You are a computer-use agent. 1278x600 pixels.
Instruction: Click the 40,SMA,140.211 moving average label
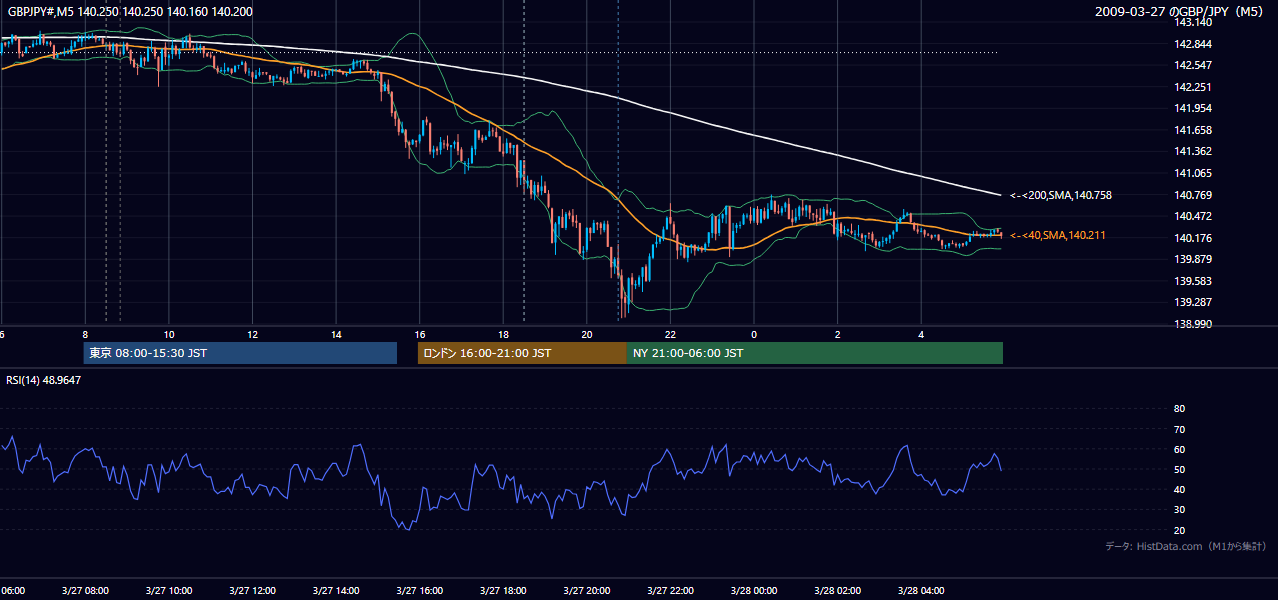tap(1059, 235)
